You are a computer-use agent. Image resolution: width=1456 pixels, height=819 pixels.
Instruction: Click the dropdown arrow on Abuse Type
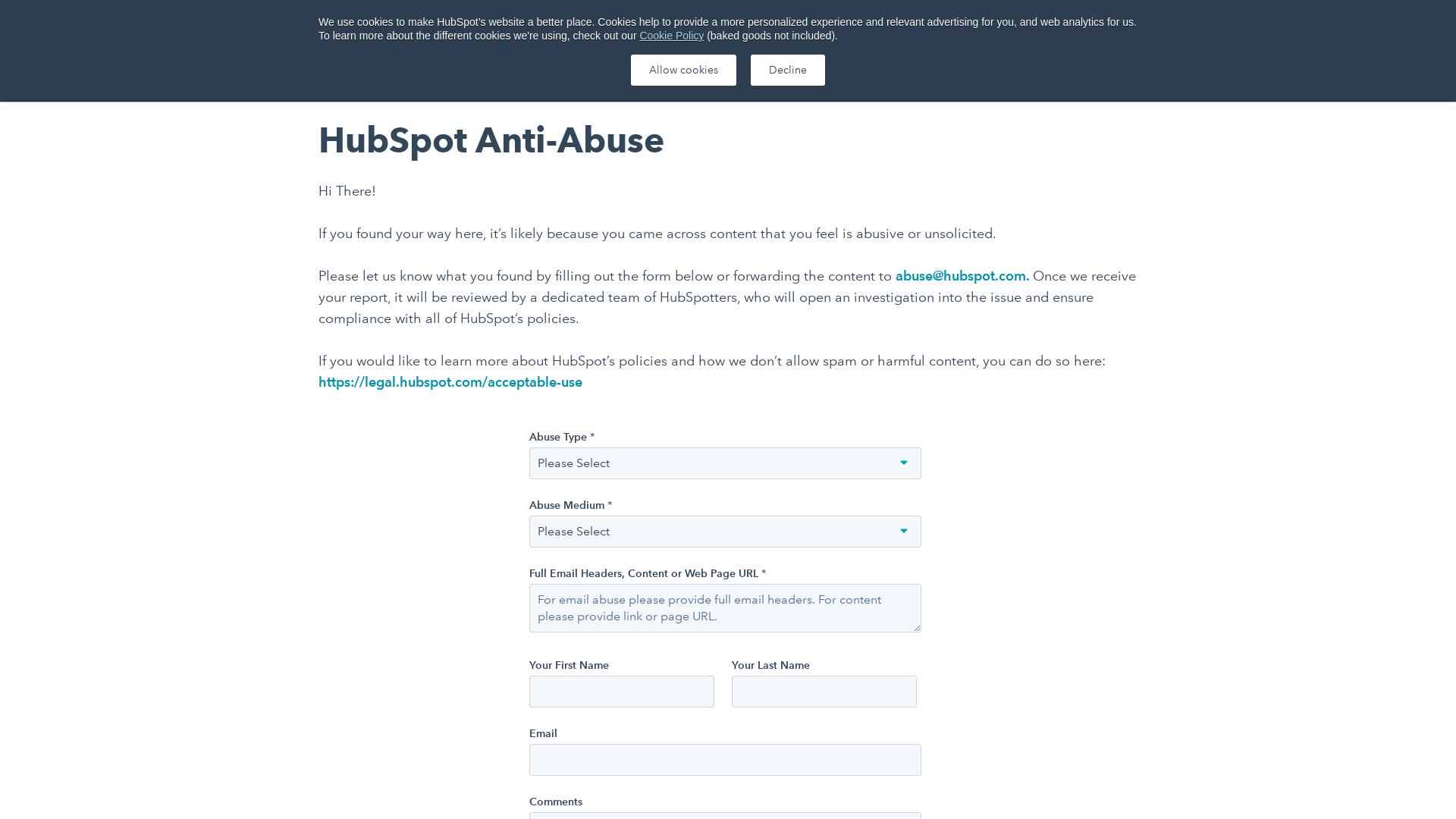[x=903, y=462]
